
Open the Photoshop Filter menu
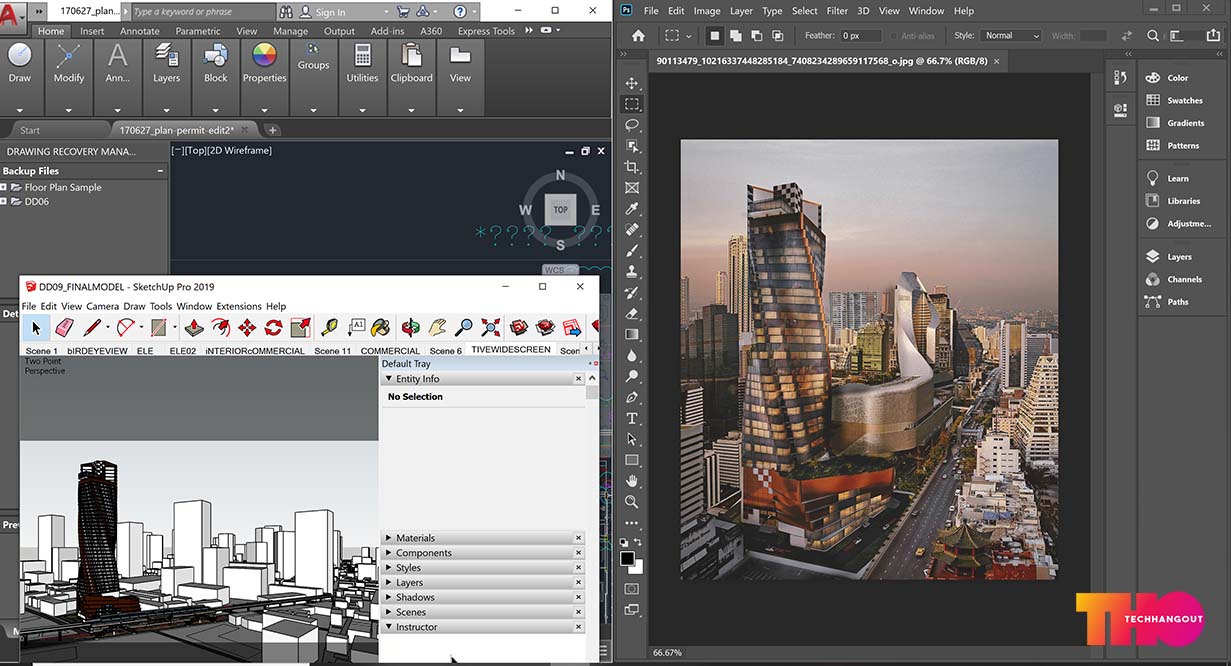tap(837, 11)
